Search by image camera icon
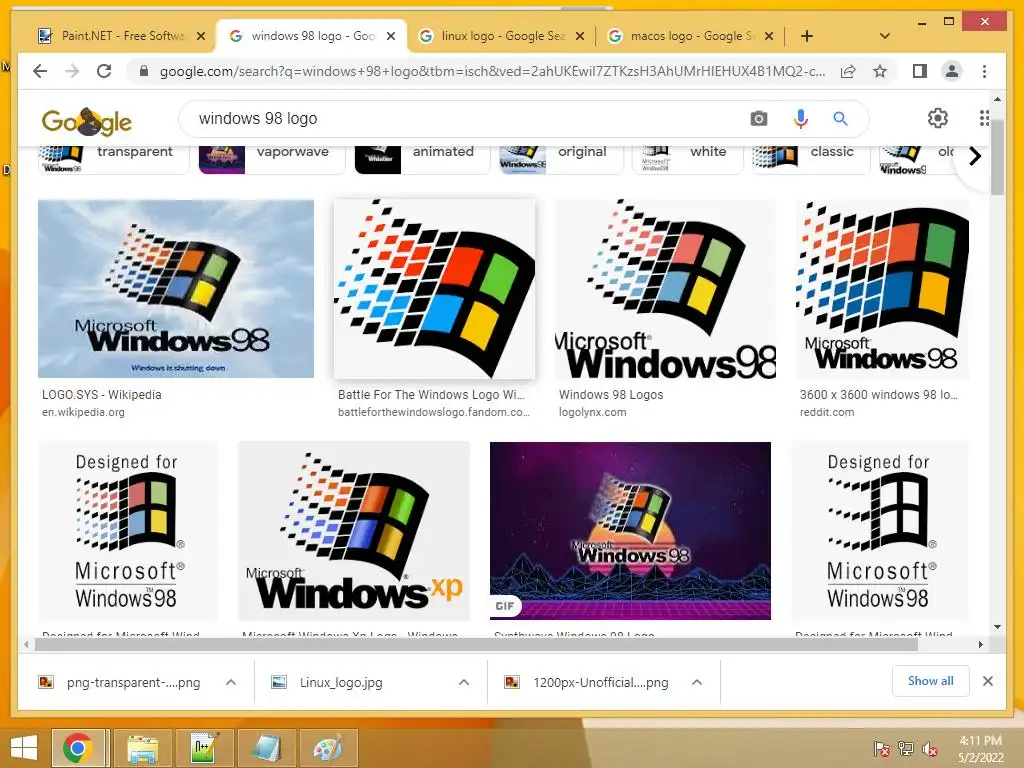 pos(759,118)
